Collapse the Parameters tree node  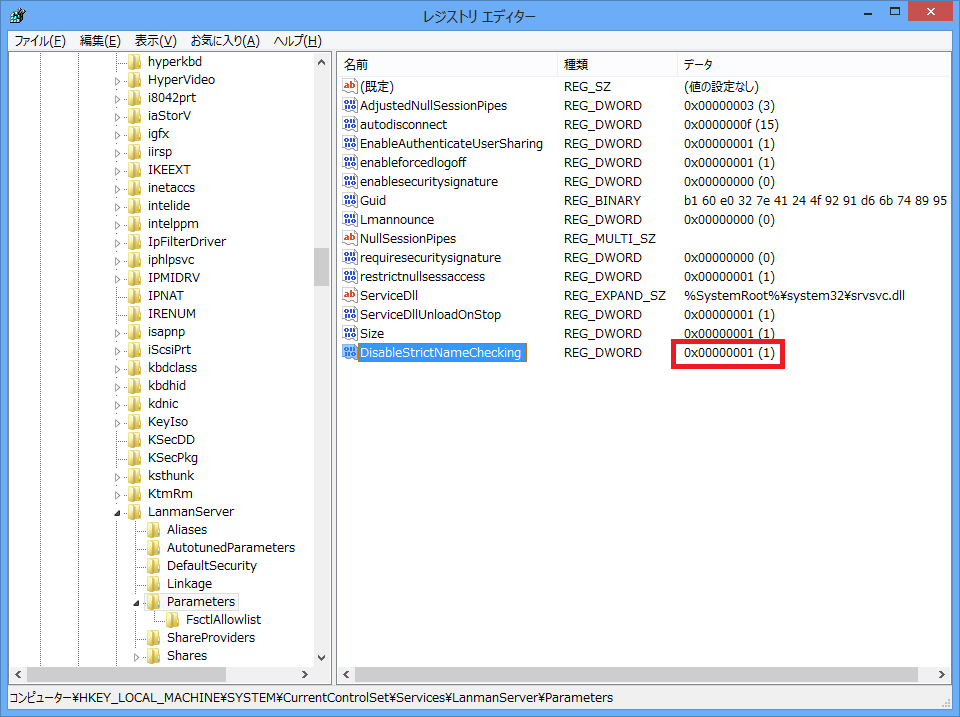pyautogui.click(x=137, y=602)
